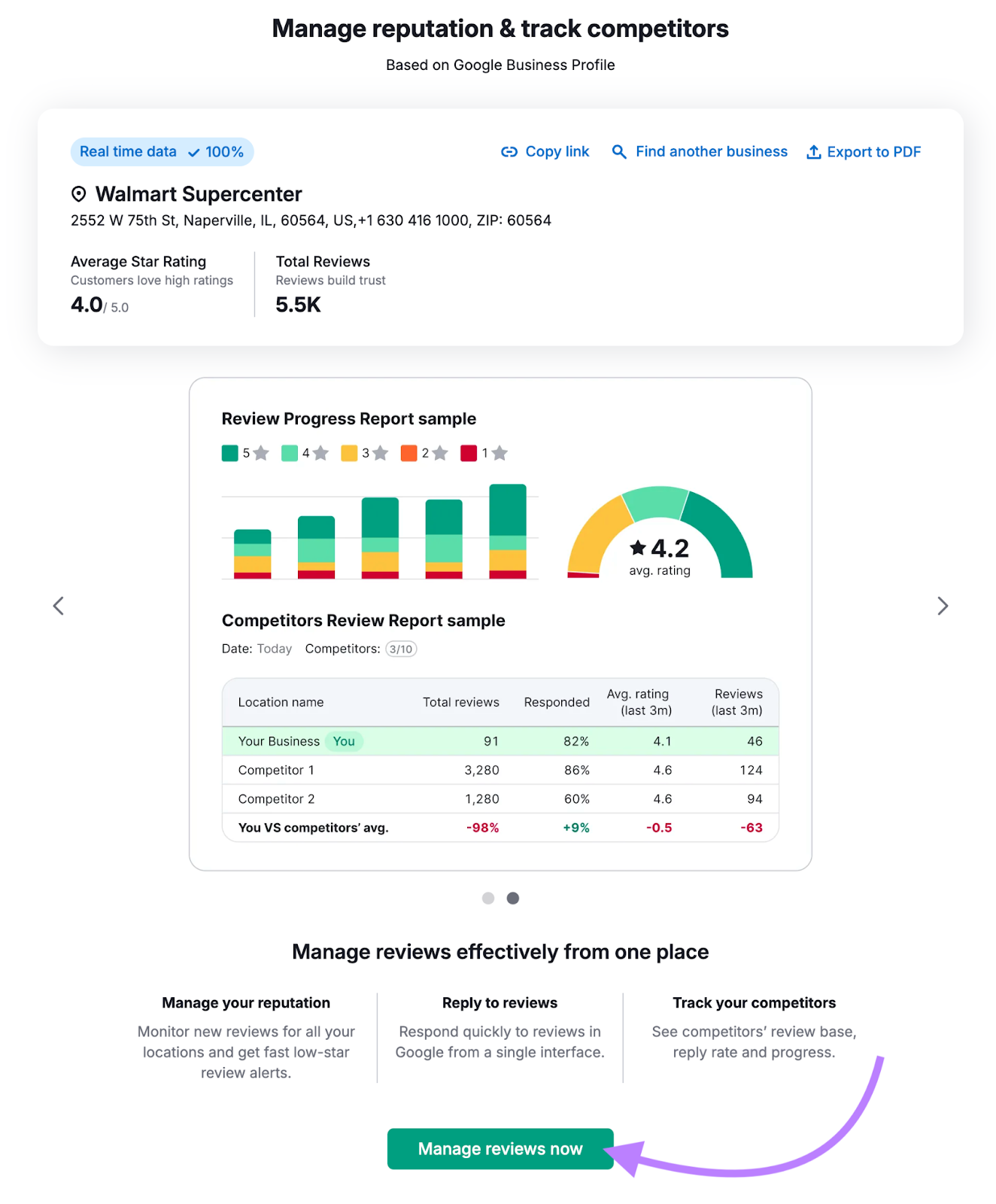Click the Export to PDF upload icon
The width and height of the screenshot is (996, 1204).
[x=813, y=152]
